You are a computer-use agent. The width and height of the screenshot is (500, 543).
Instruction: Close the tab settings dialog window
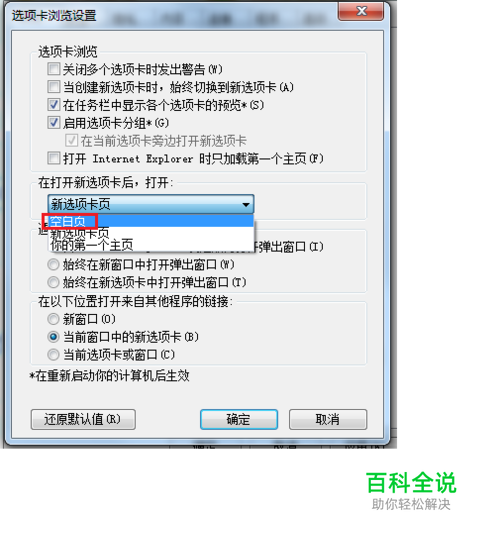(x=361, y=11)
